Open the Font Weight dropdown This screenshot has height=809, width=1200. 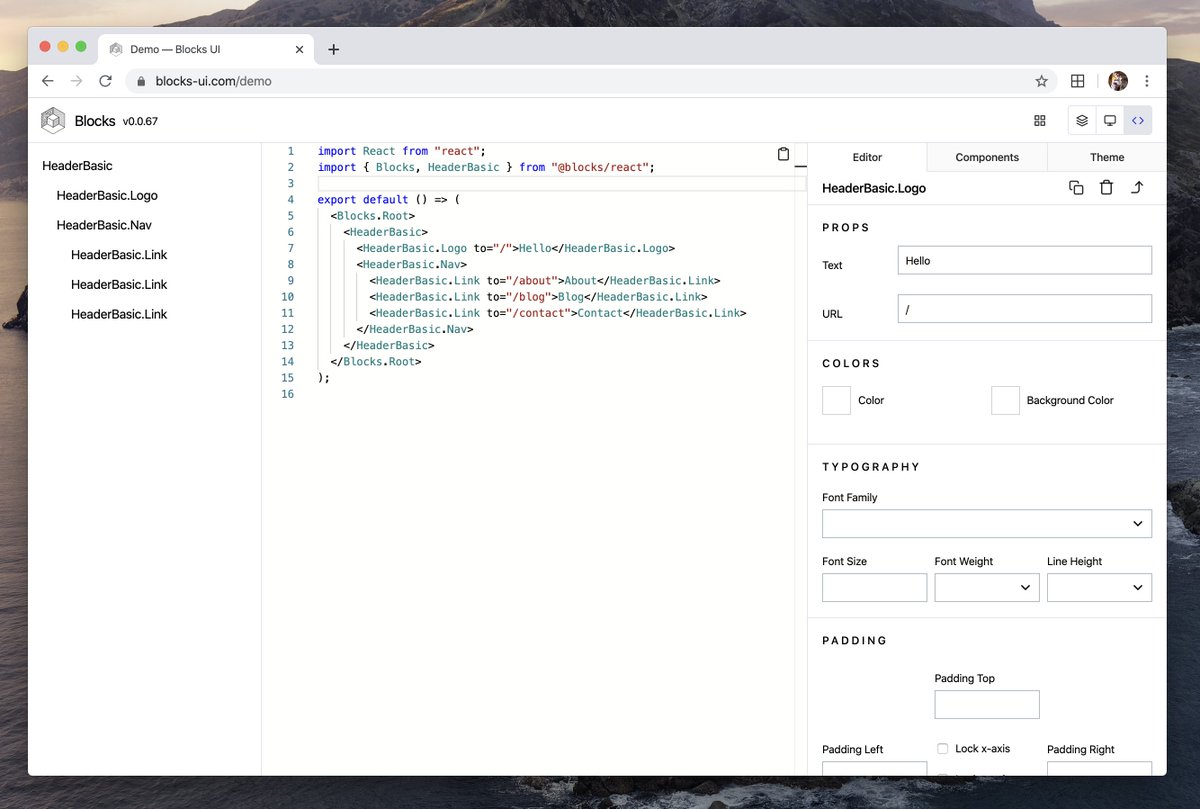pos(987,588)
